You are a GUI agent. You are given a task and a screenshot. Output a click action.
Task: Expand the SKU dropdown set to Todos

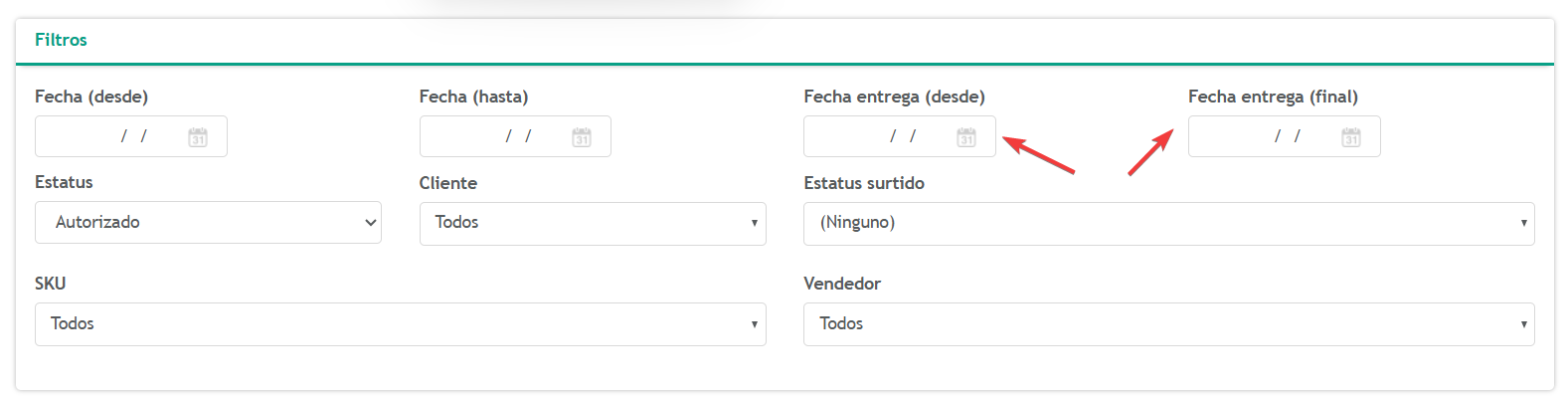tap(401, 324)
